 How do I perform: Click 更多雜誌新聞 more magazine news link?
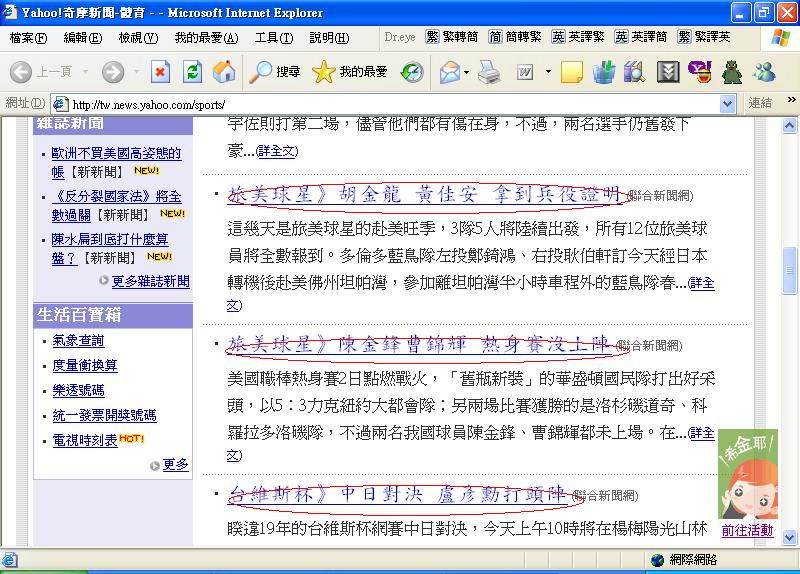click(150, 282)
